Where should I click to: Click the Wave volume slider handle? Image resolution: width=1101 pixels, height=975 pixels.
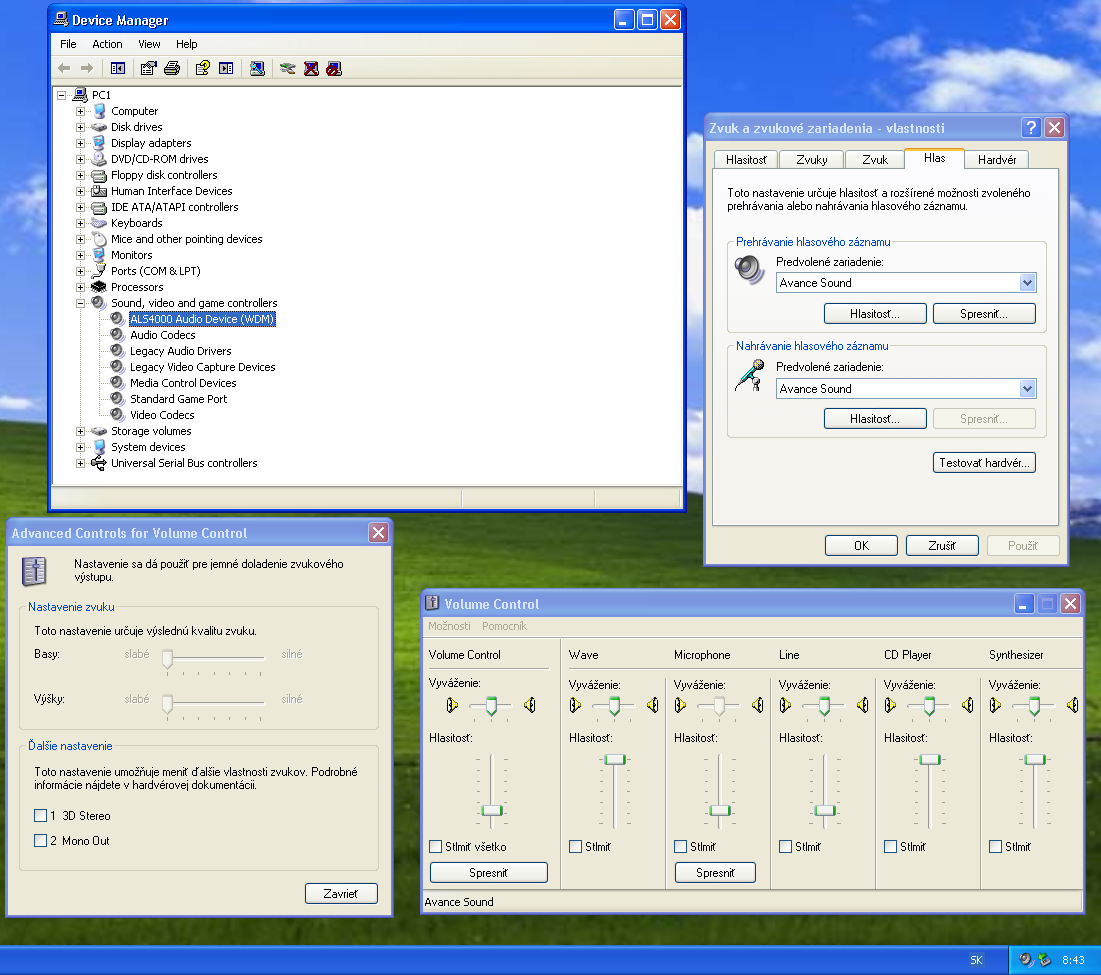click(x=615, y=760)
